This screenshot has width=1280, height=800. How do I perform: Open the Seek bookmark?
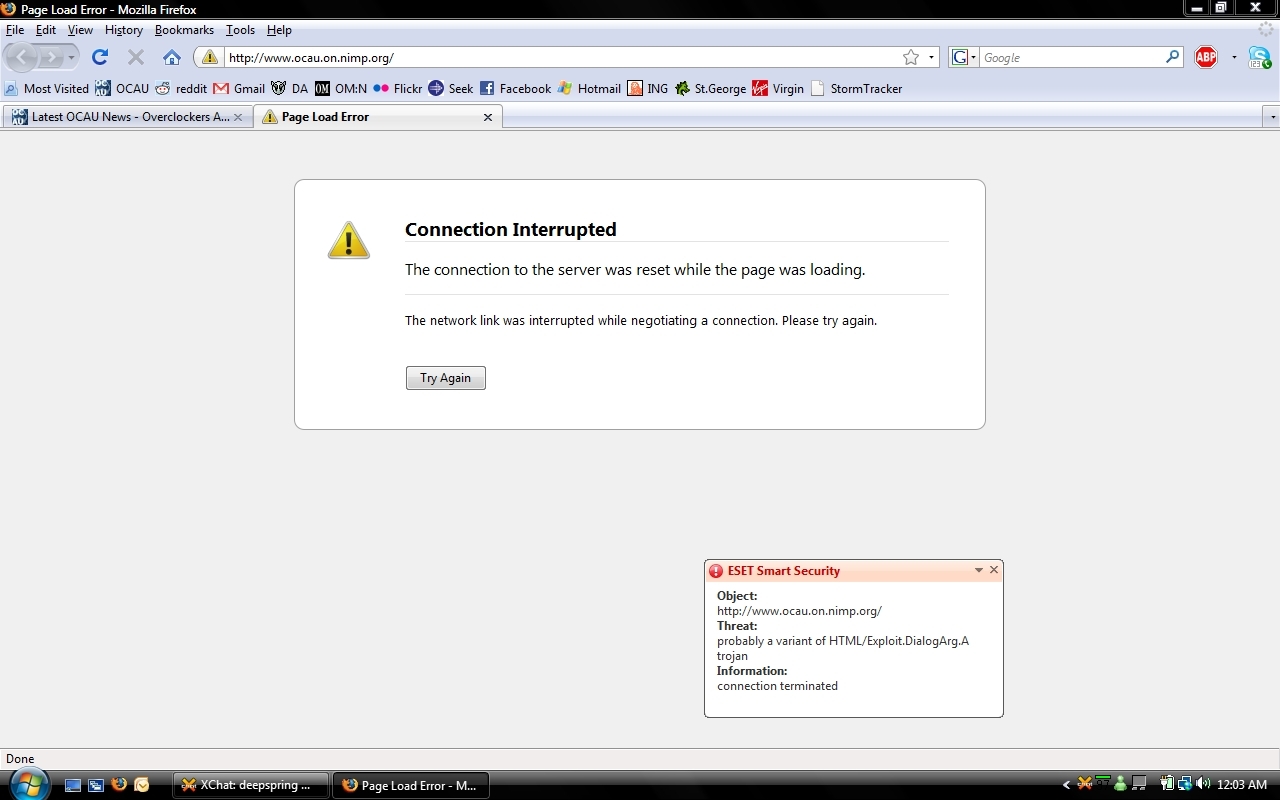point(451,88)
